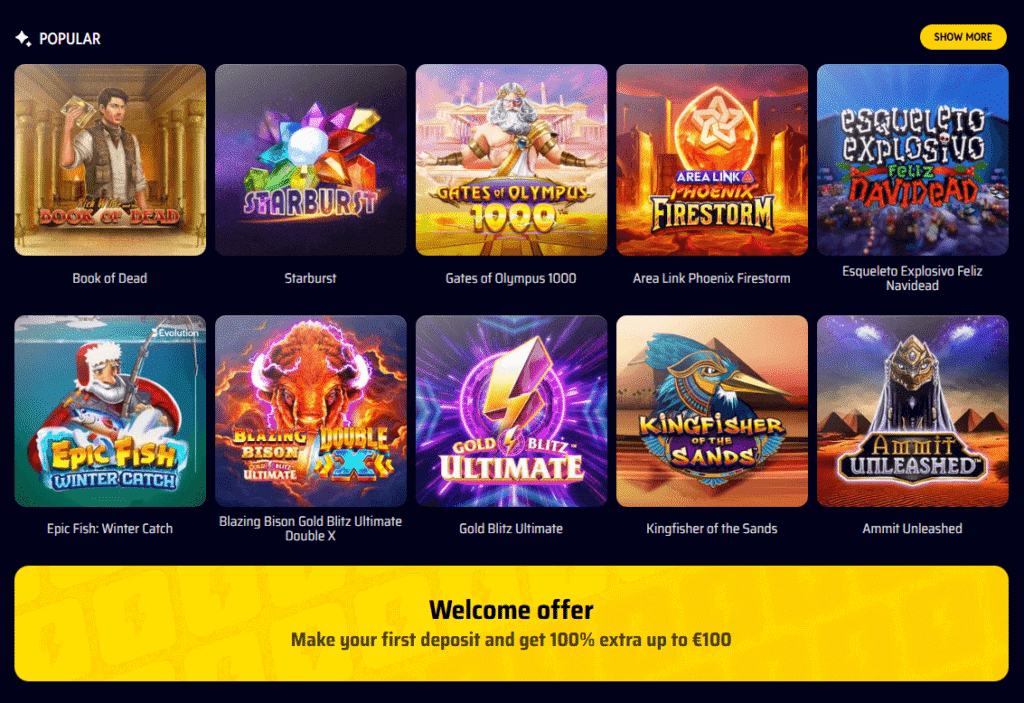Open Kingfisher of the Sands thumbnail
The image size is (1024, 703).
pyautogui.click(x=712, y=411)
